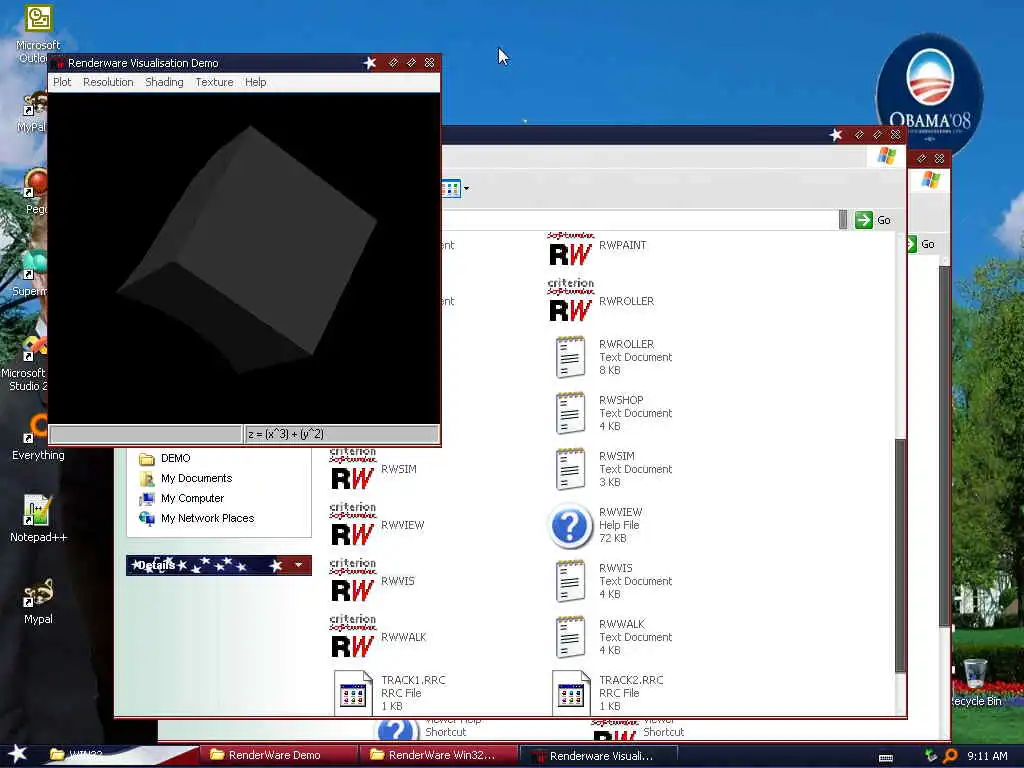Click the Start star button on taskbar

[17, 754]
